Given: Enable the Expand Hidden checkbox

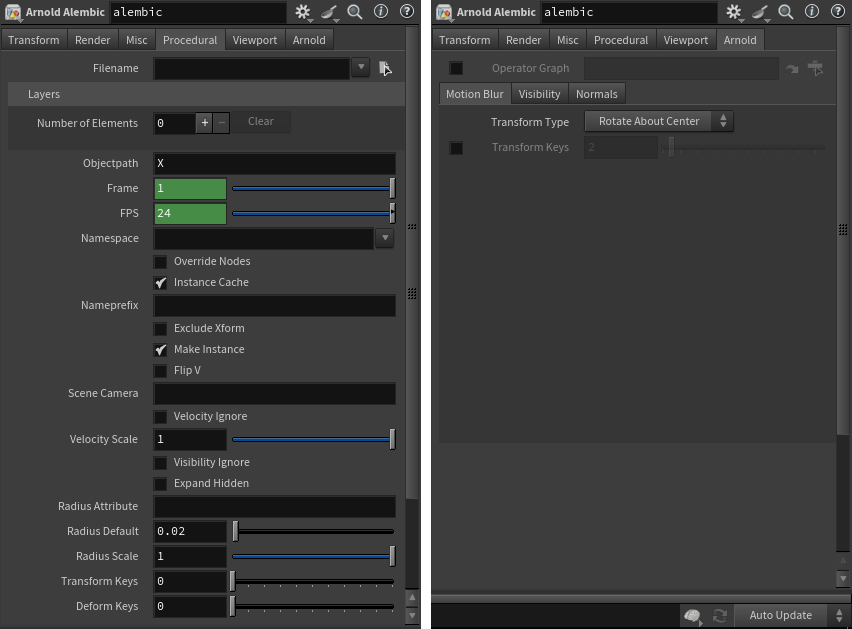Looking at the screenshot, I should [x=160, y=484].
